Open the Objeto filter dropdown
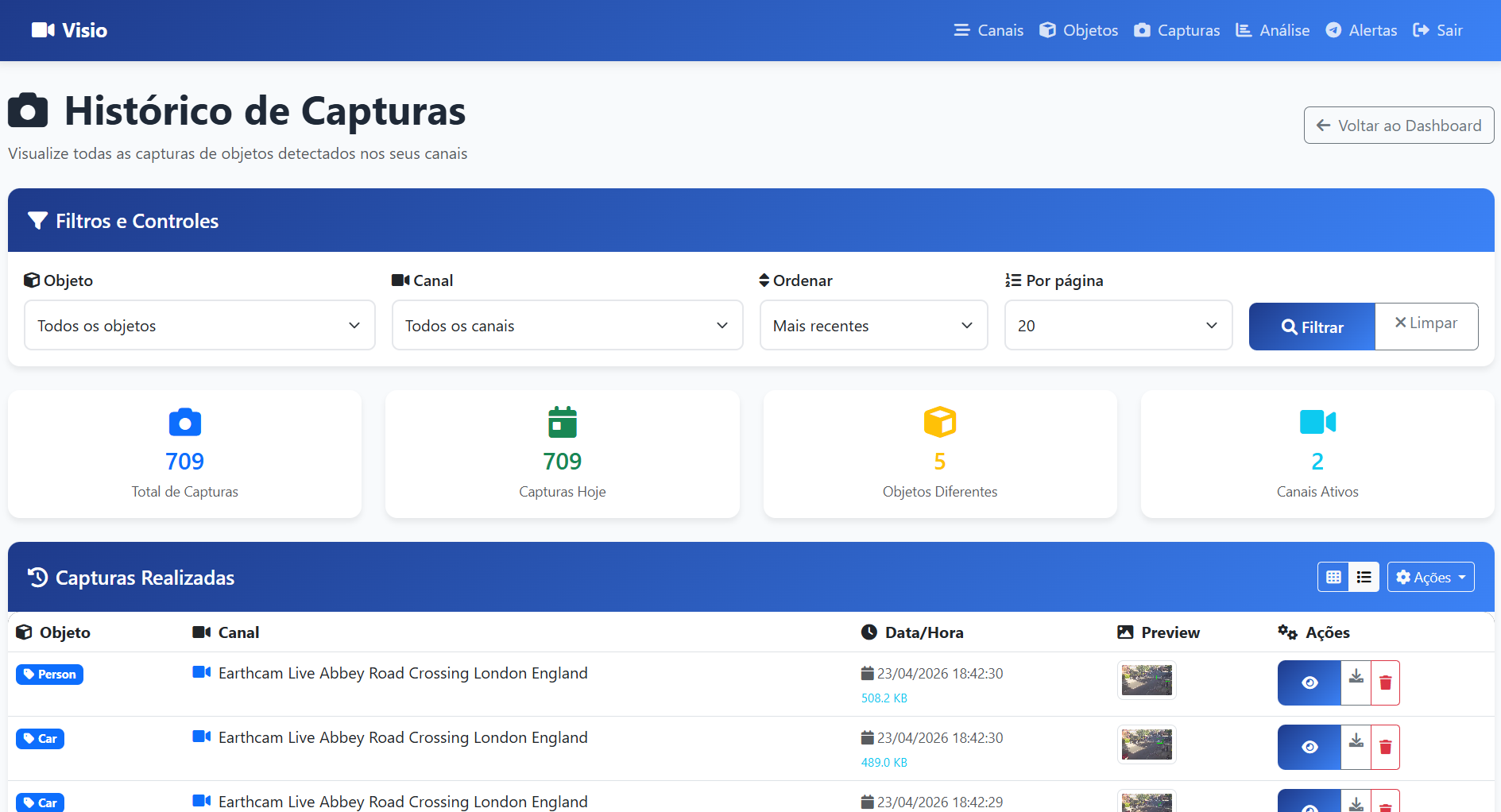This screenshot has height=812, width=1501. coord(199,326)
